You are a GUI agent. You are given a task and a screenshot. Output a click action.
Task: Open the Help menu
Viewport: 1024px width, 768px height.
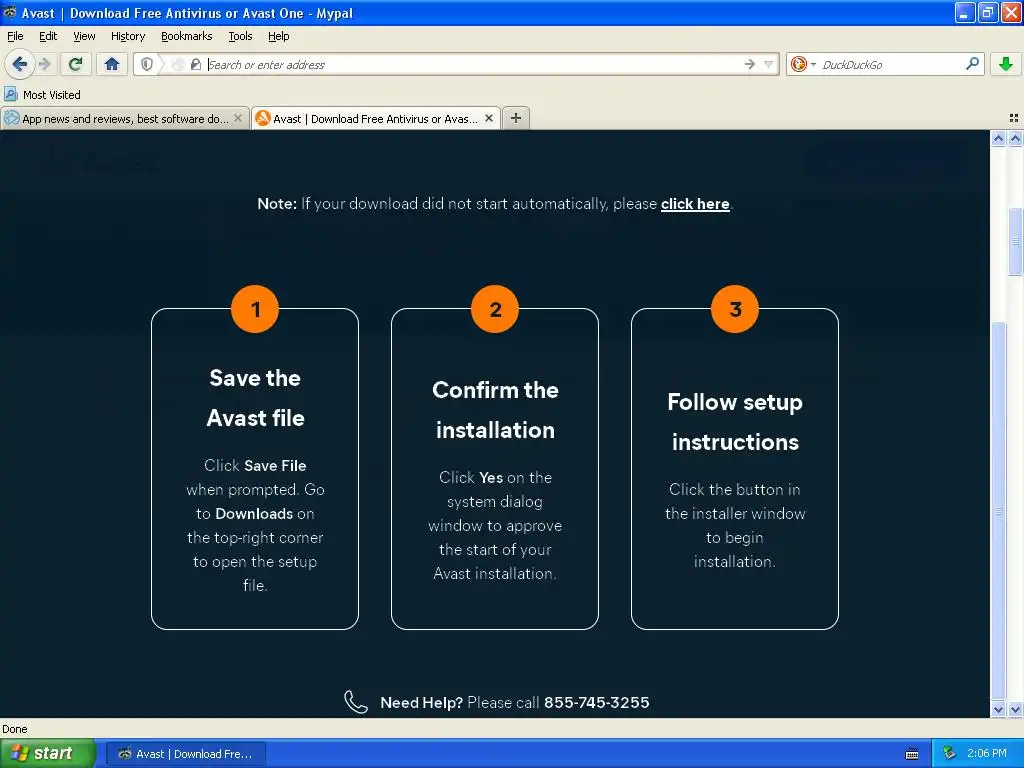point(279,36)
